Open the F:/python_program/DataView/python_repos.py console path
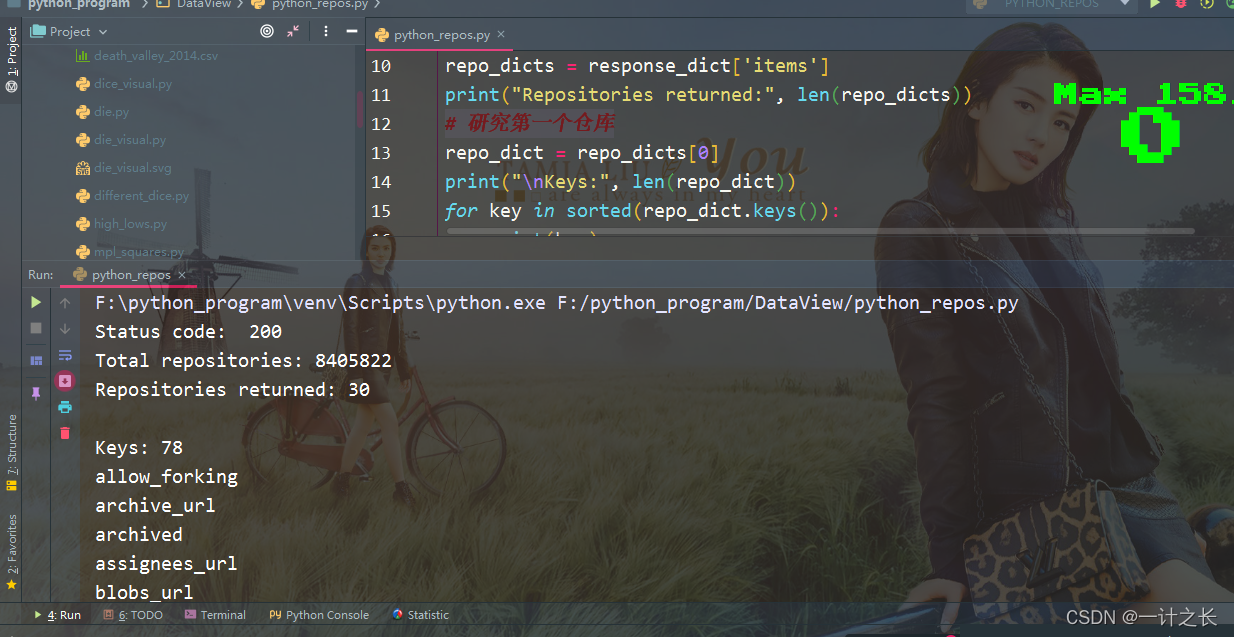This screenshot has width=1234, height=637. tap(788, 303)
